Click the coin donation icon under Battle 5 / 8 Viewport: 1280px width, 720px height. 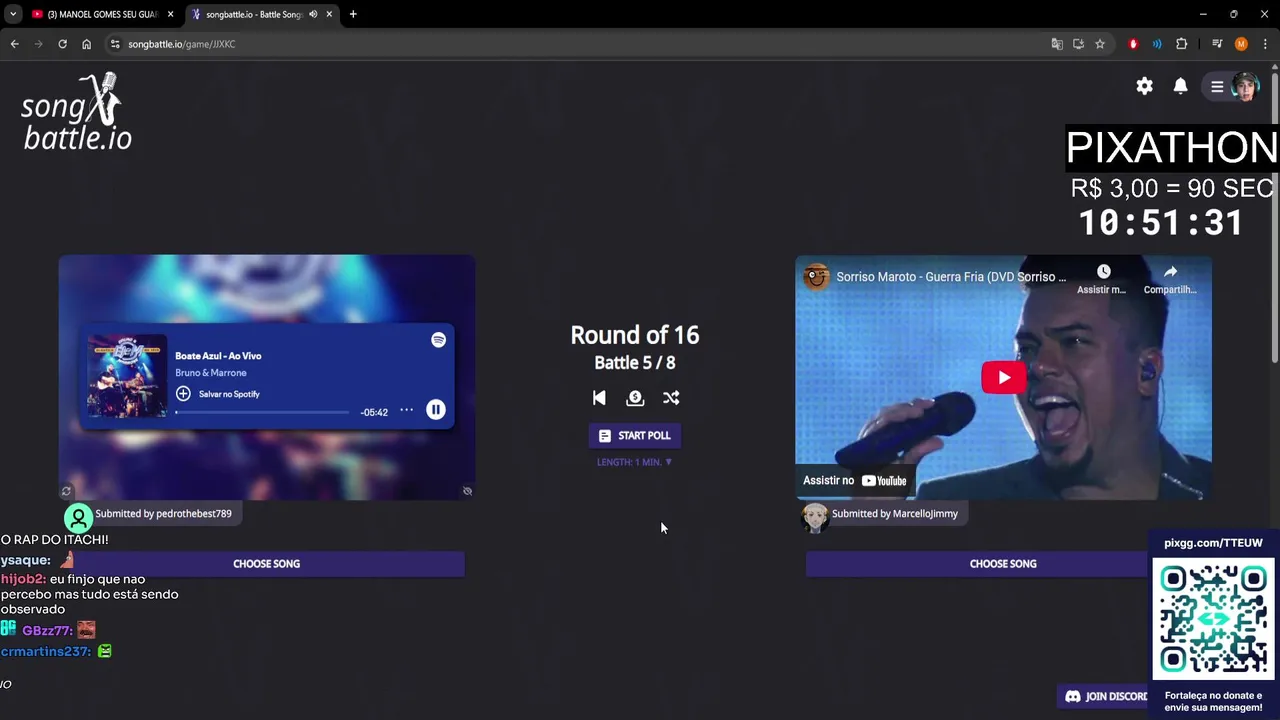click(635, 398)
